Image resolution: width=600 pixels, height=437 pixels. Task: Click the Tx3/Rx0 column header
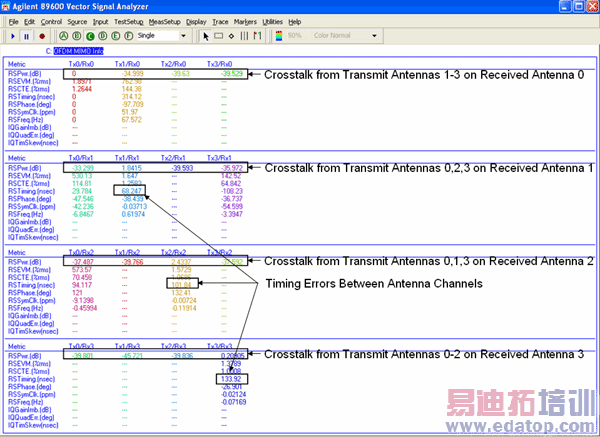point(220,64)
